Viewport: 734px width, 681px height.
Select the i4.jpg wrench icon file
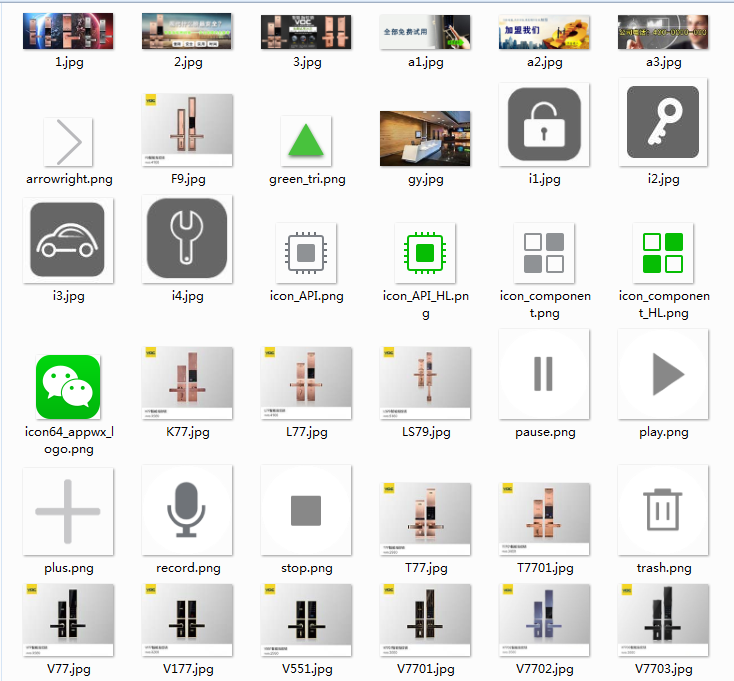[x=187, y=239]
